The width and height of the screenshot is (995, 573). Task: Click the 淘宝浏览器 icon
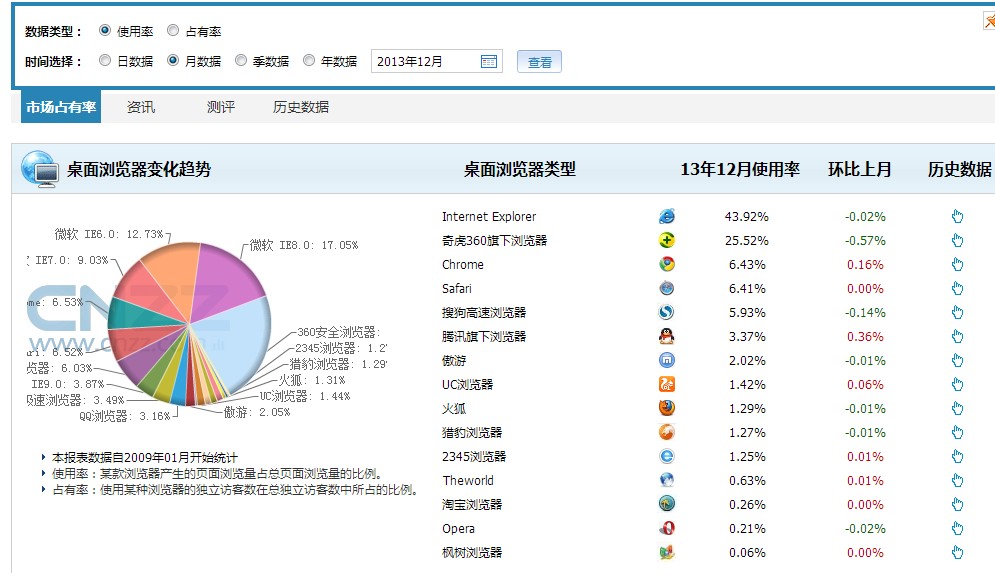[x=666, y=504]
